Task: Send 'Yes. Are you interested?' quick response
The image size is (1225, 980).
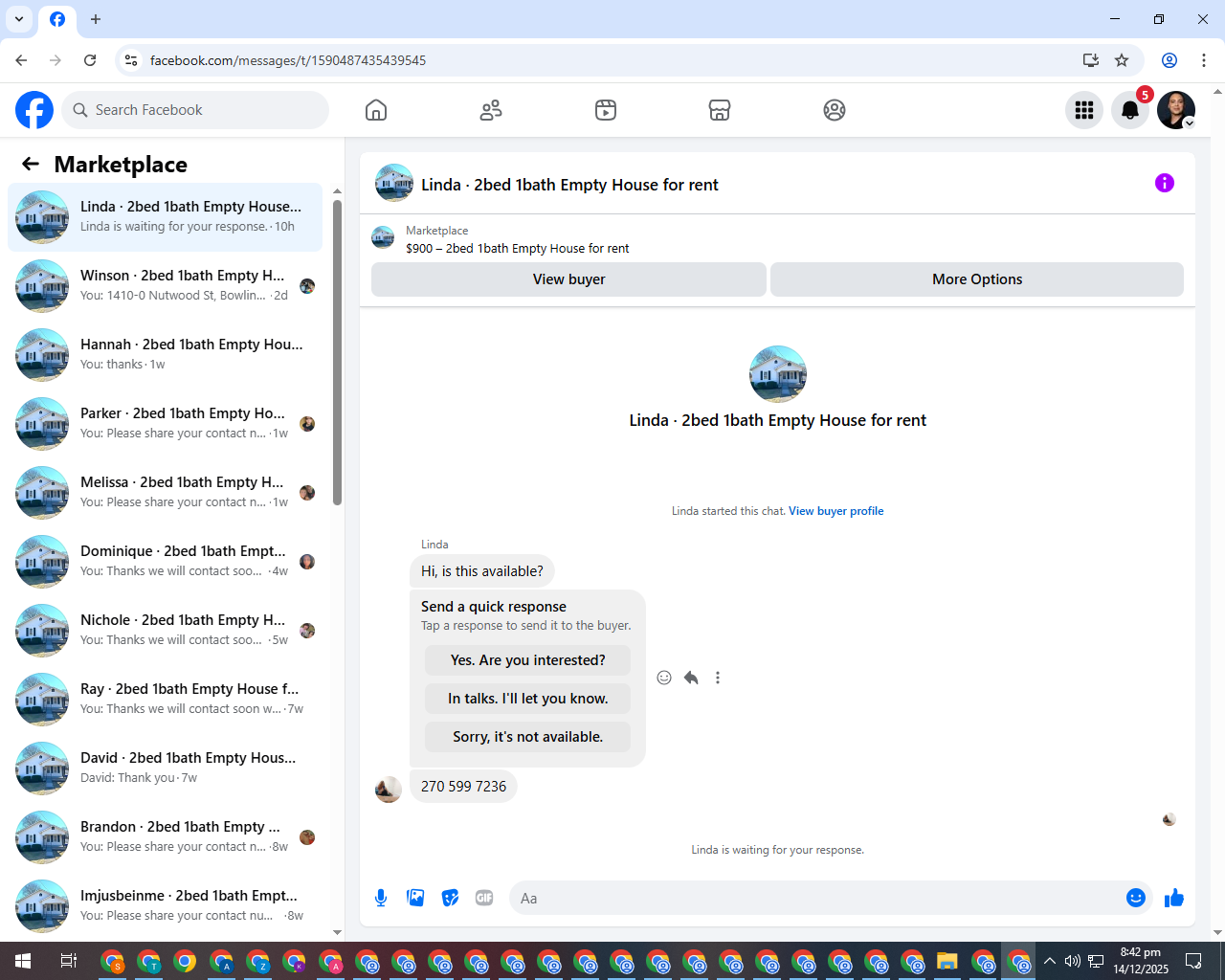Action: (x=527, y=660)
